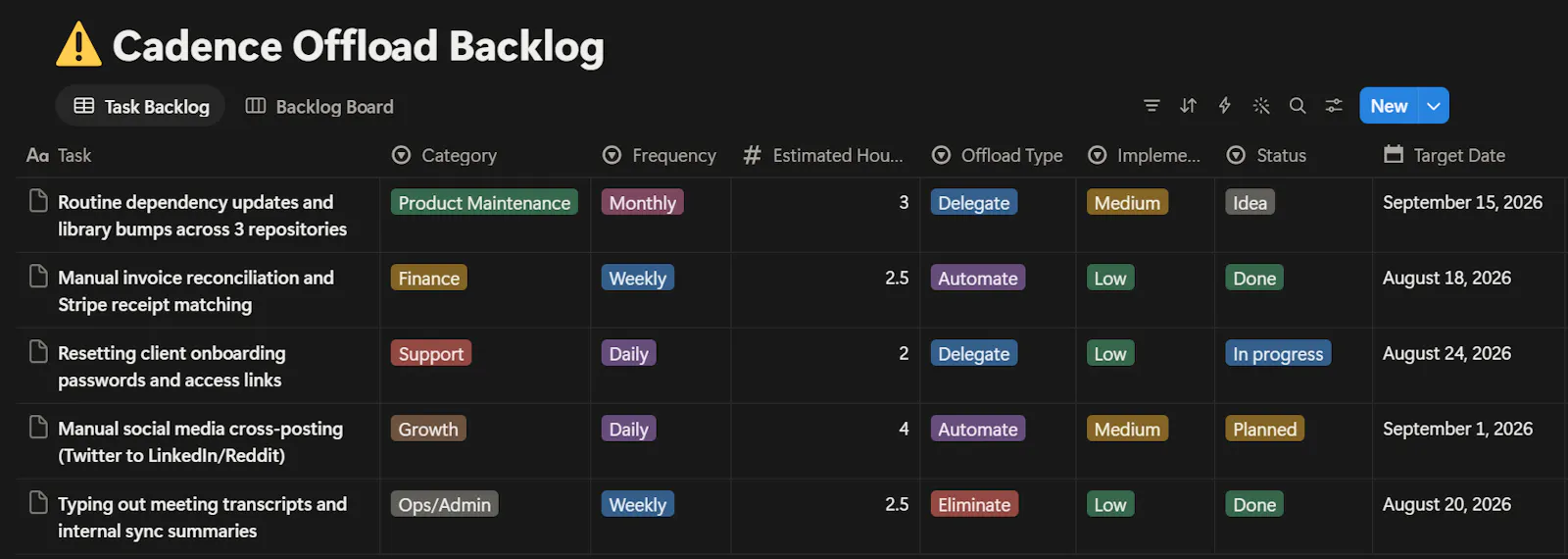Viewport: 1568px width, 559px height.
Task: Click page icon for Typing out meeting transcripts
Action: pos(38,503)
